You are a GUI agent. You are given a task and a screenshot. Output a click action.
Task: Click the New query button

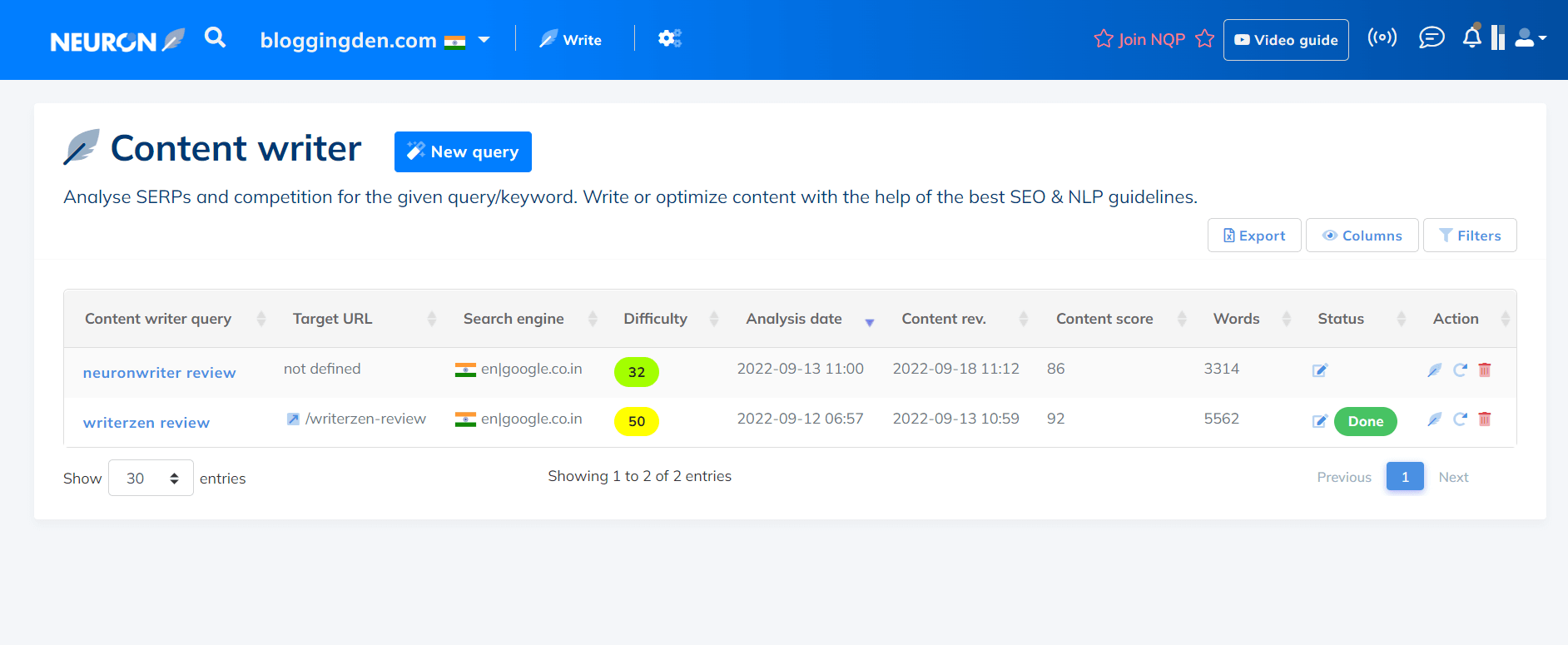[x=463, y=151]
